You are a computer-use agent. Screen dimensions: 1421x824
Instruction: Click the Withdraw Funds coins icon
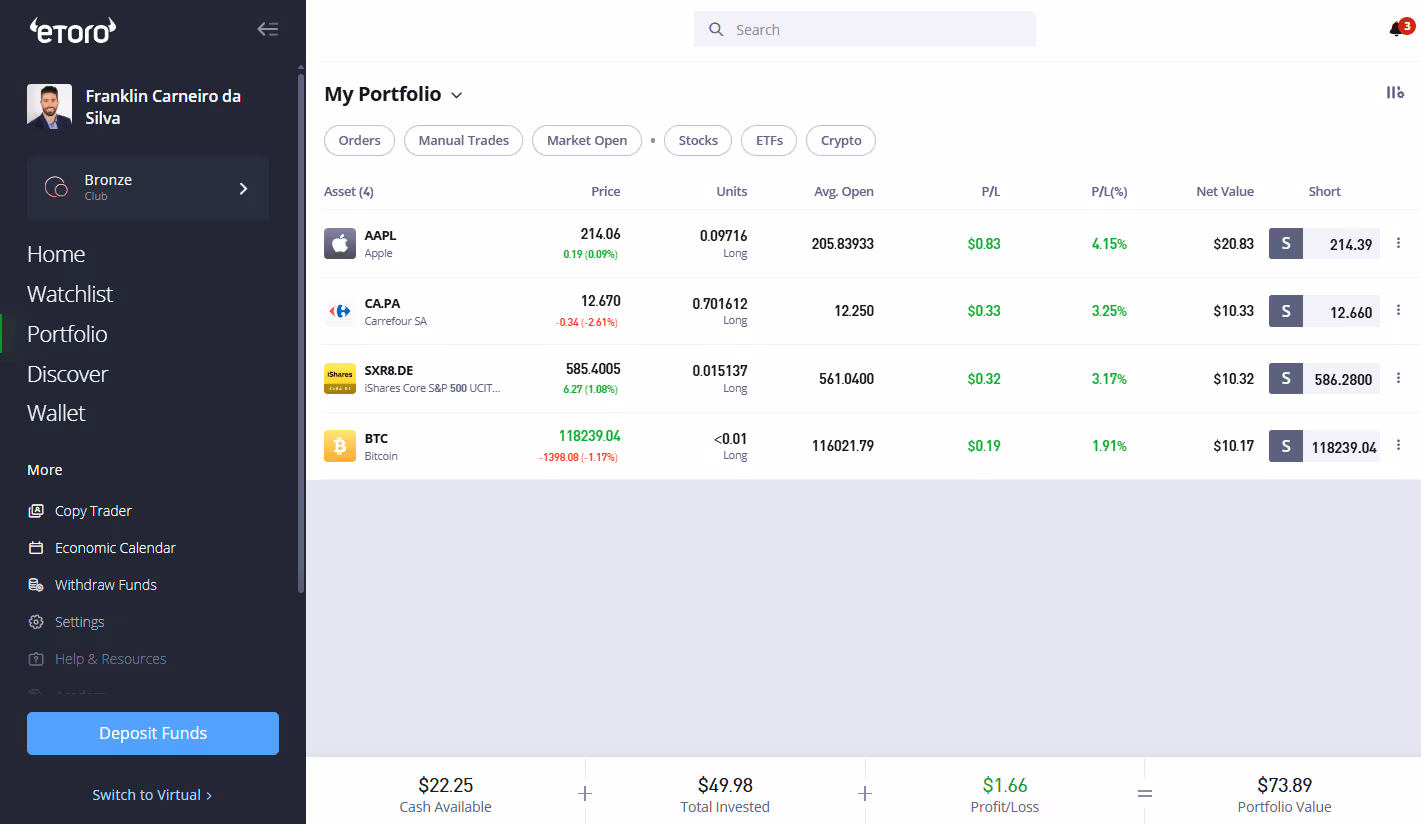pos(36,585)
